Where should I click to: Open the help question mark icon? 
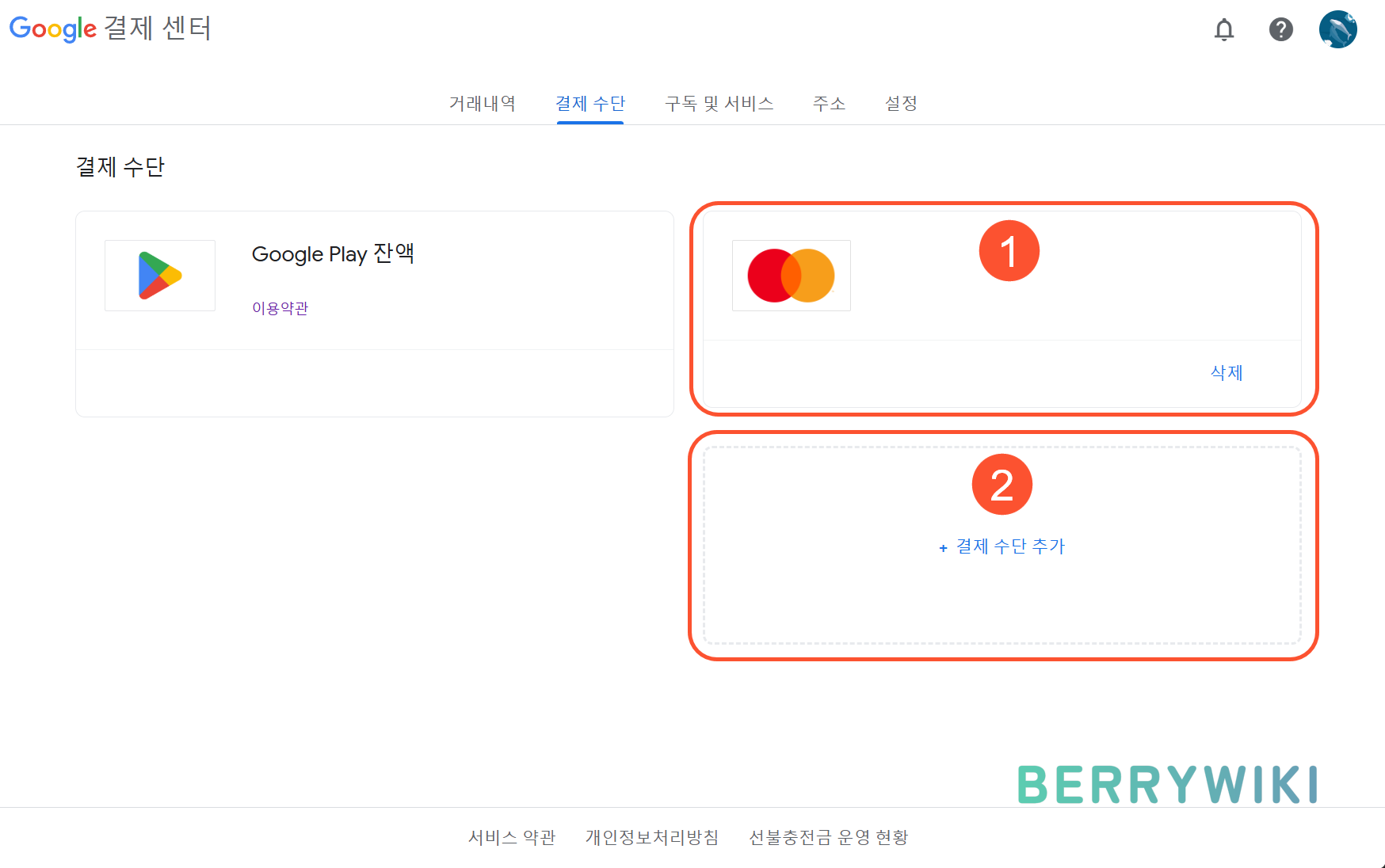pyautogui.click(x=1281, y=29)
